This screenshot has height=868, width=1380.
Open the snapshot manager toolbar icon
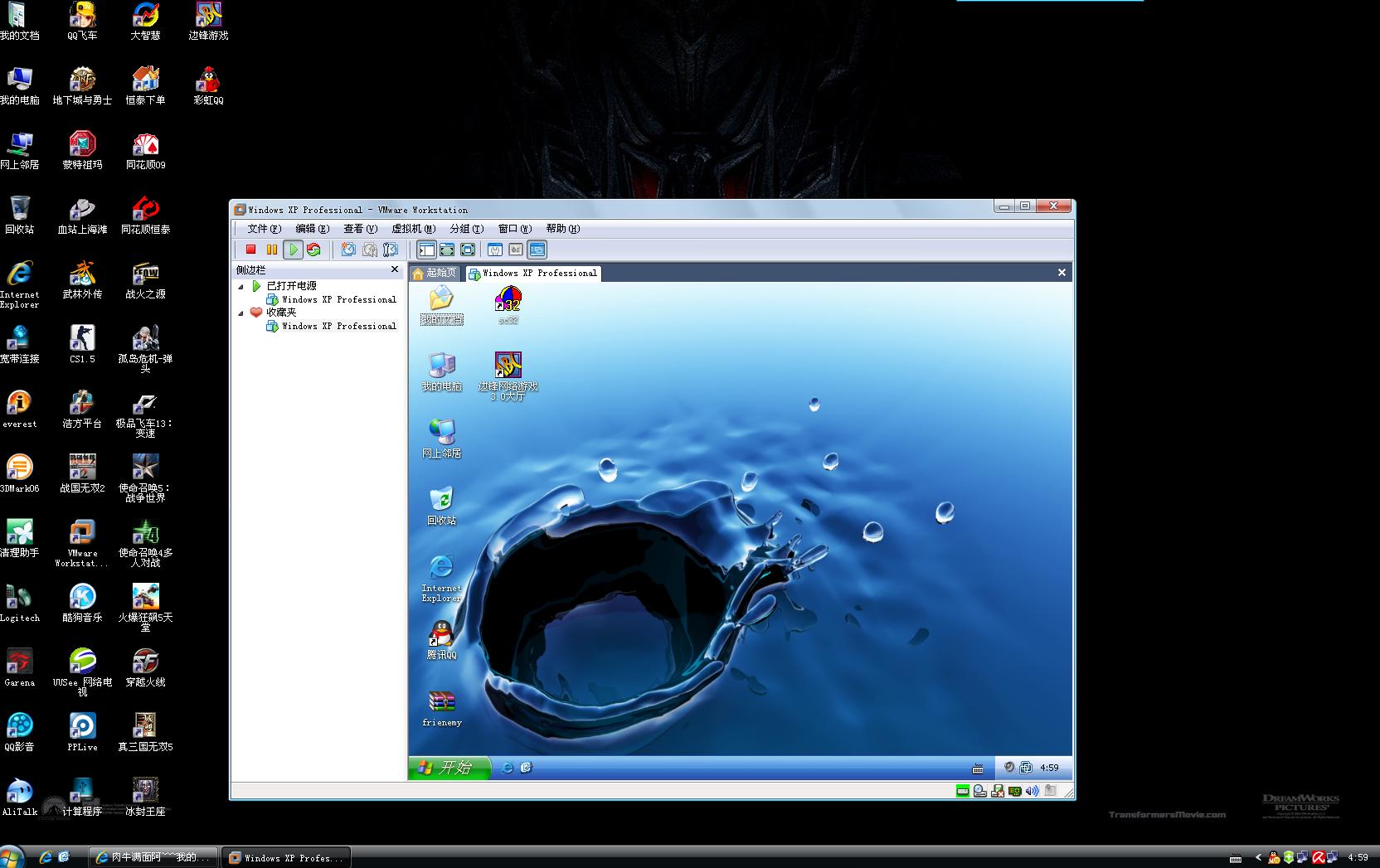tap(391, 250)
